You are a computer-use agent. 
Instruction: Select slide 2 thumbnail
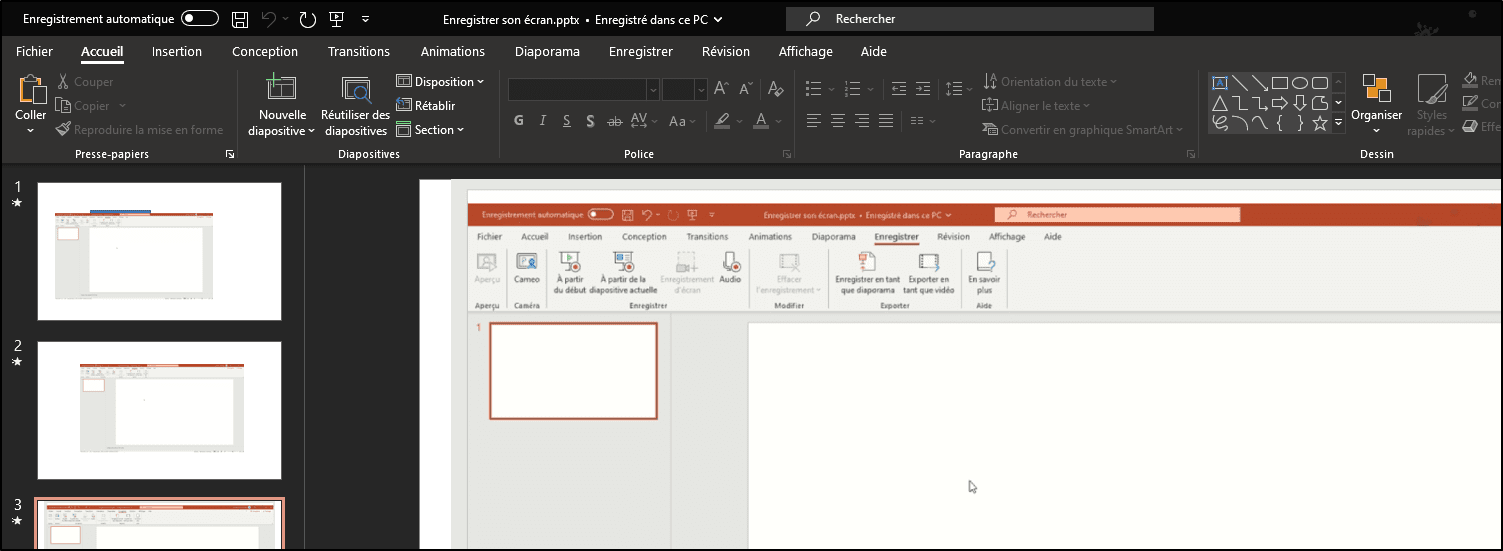click(160, 410)
